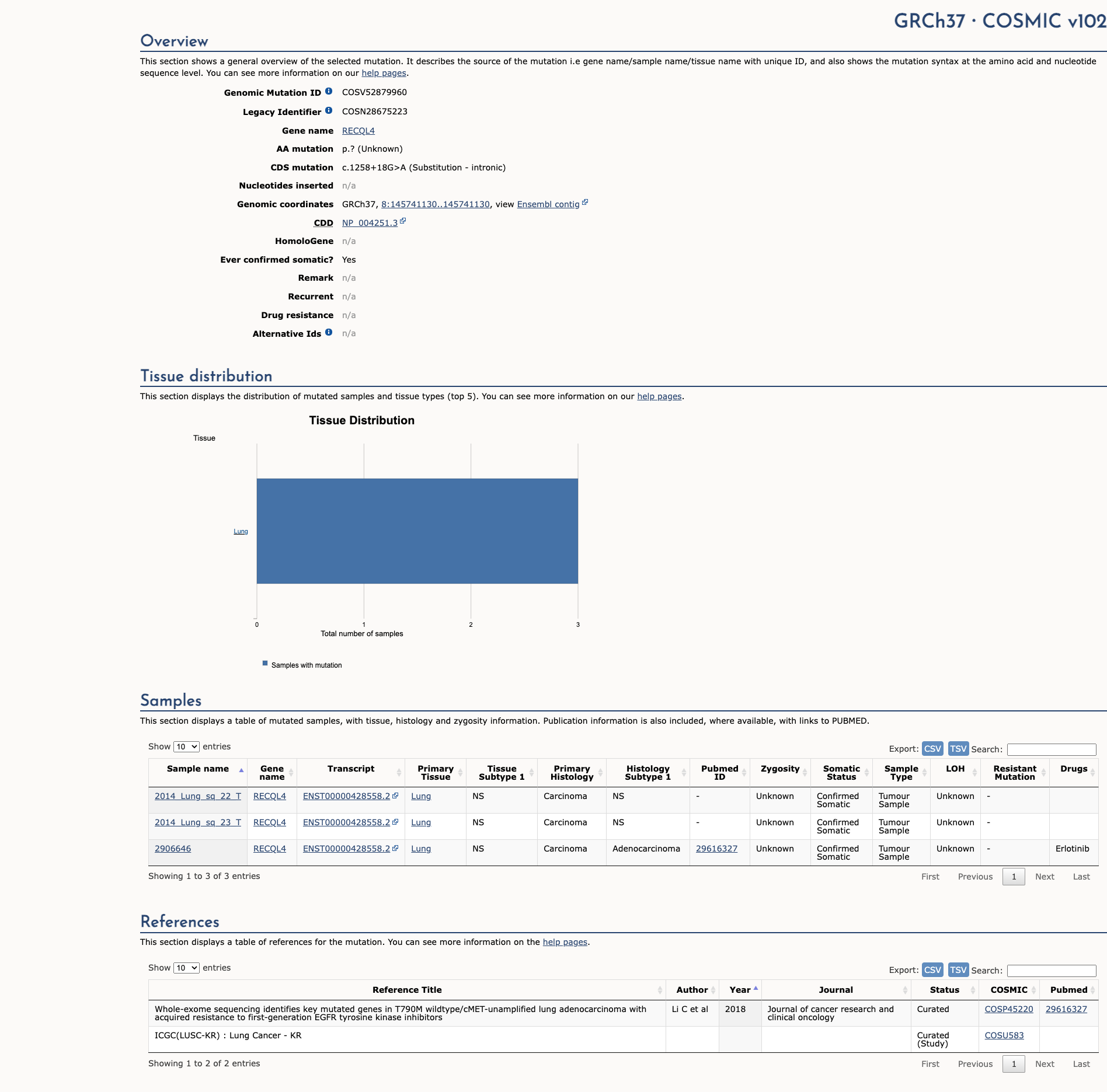
Task: Open Pubmed 29616327 in References table
Action: pyautogui.click(x=1066, y=1009)
